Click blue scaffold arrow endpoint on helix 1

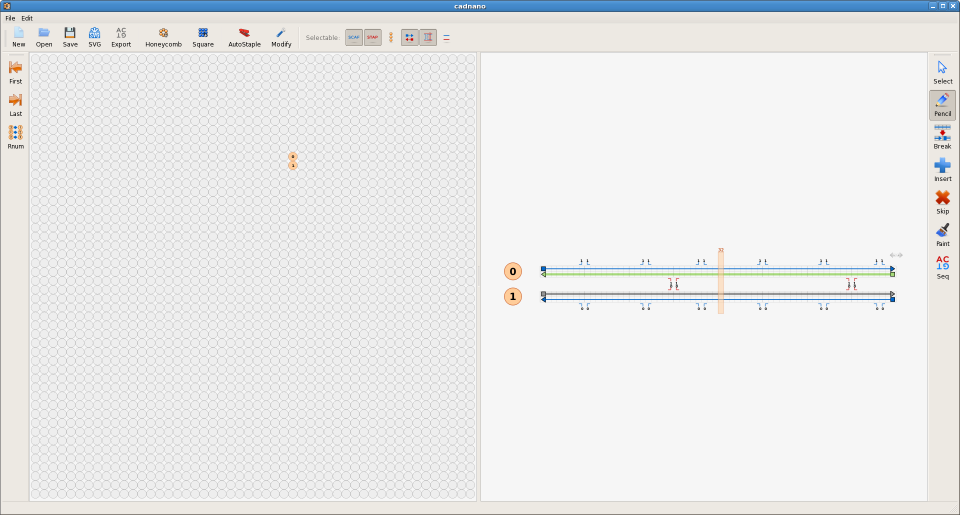tap(543, 299)
